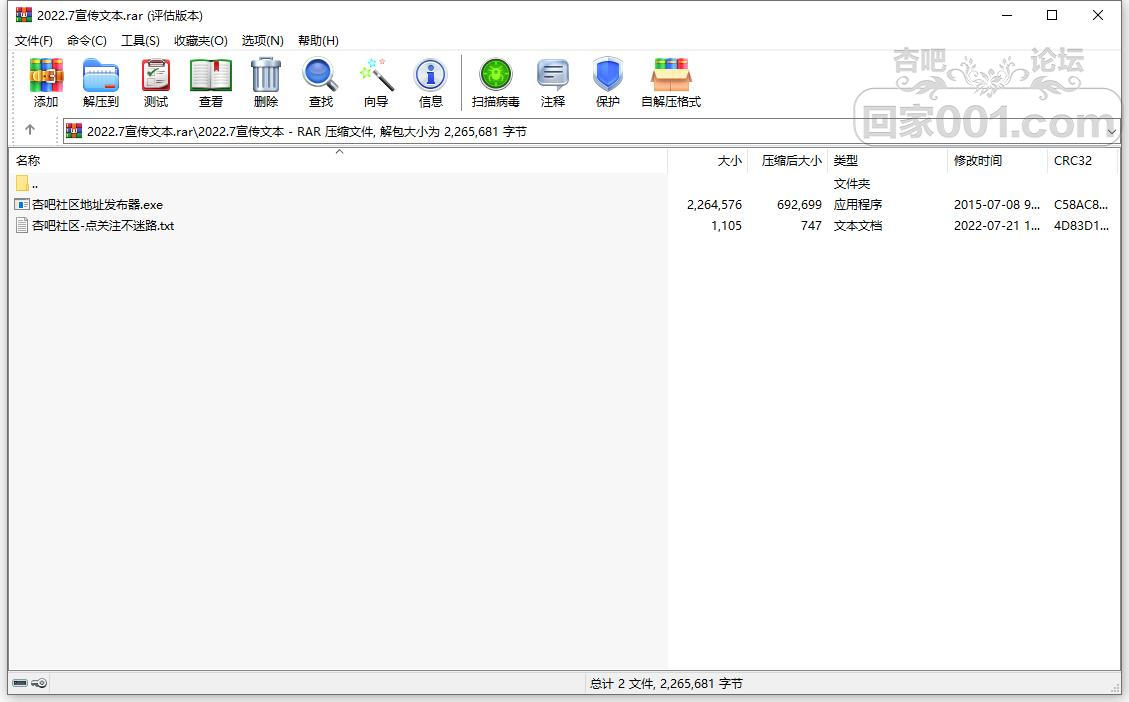Click the 文本文档 type cell
The image size is (1129, 702).
(x=858, y=225)
